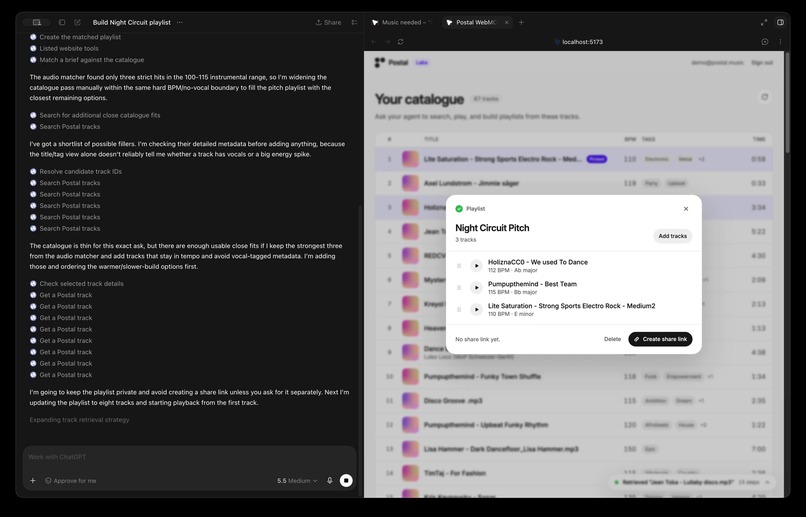The width and height of the screenshot is (806, 517).
Task: Select the Pumpupthemind - Upbeat Funky Rhythm row
Action: tap(574, 425)
